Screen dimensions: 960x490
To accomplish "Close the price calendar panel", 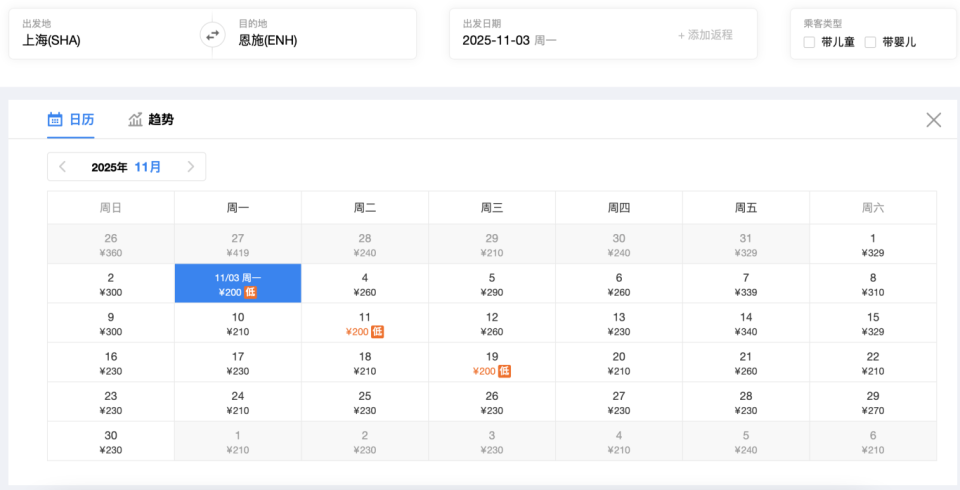I will 933,120.
